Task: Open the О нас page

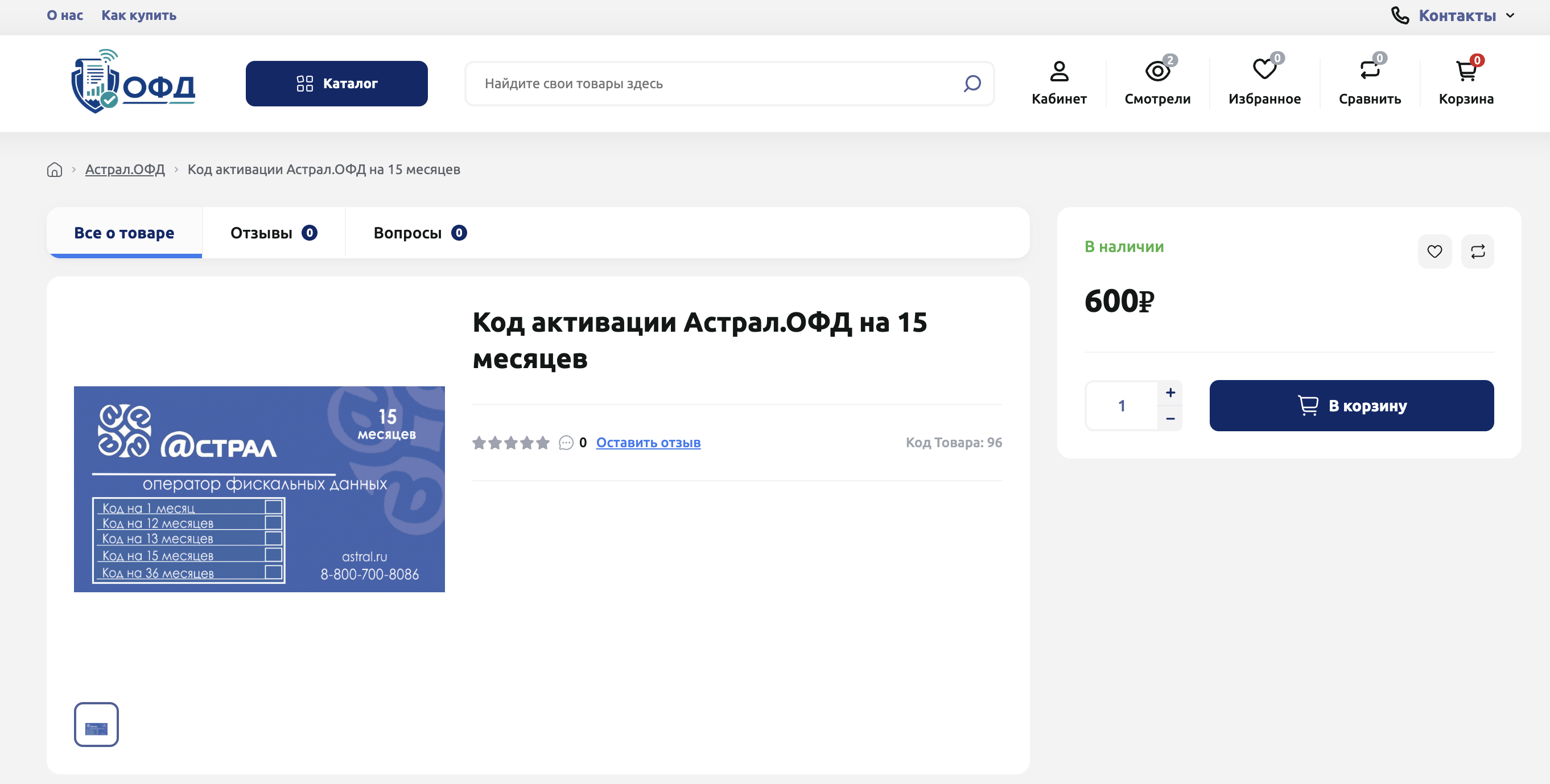Action: (65, 15)
